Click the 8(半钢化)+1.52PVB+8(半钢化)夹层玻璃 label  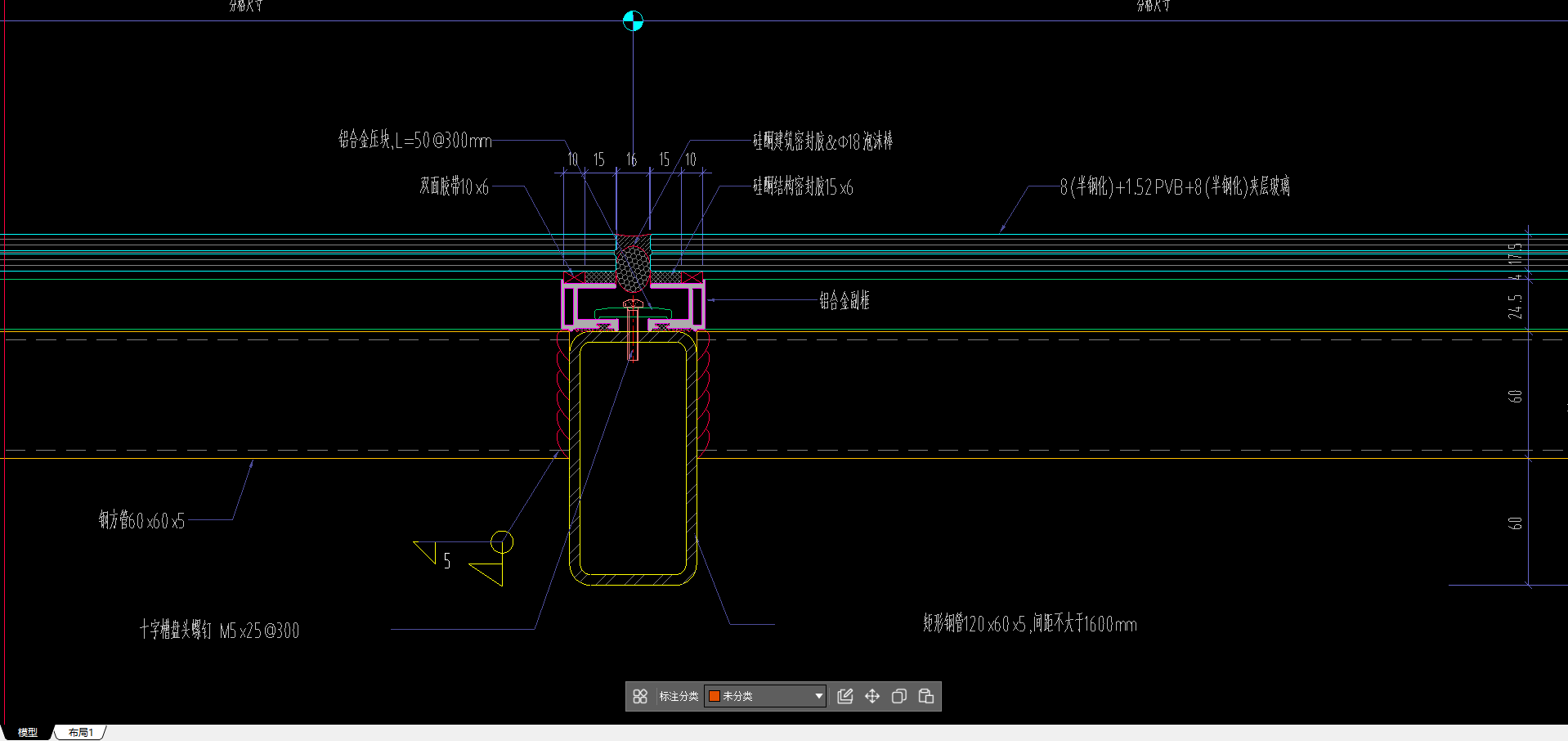tap(1175, 186)
